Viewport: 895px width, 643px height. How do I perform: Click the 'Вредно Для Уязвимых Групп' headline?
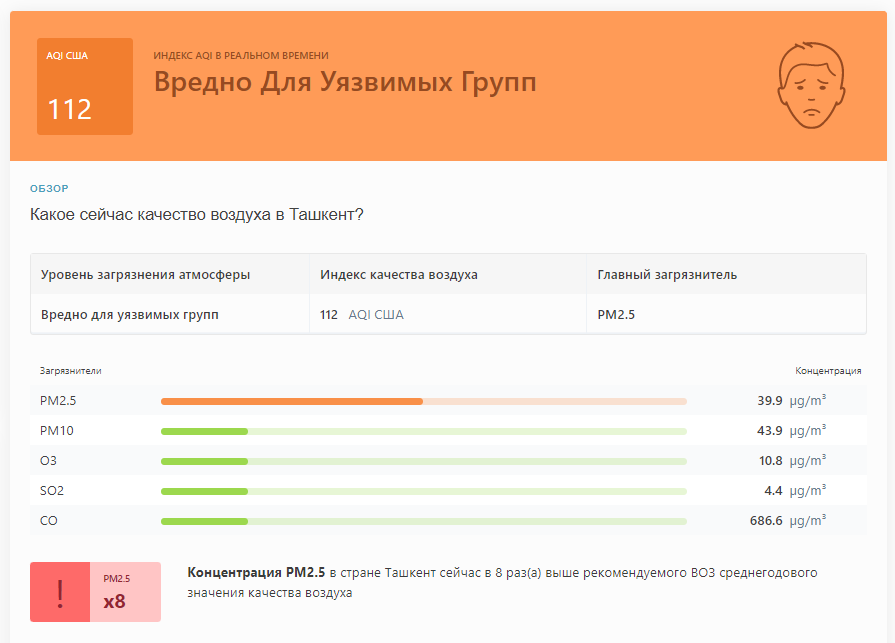tap(345, 82)
